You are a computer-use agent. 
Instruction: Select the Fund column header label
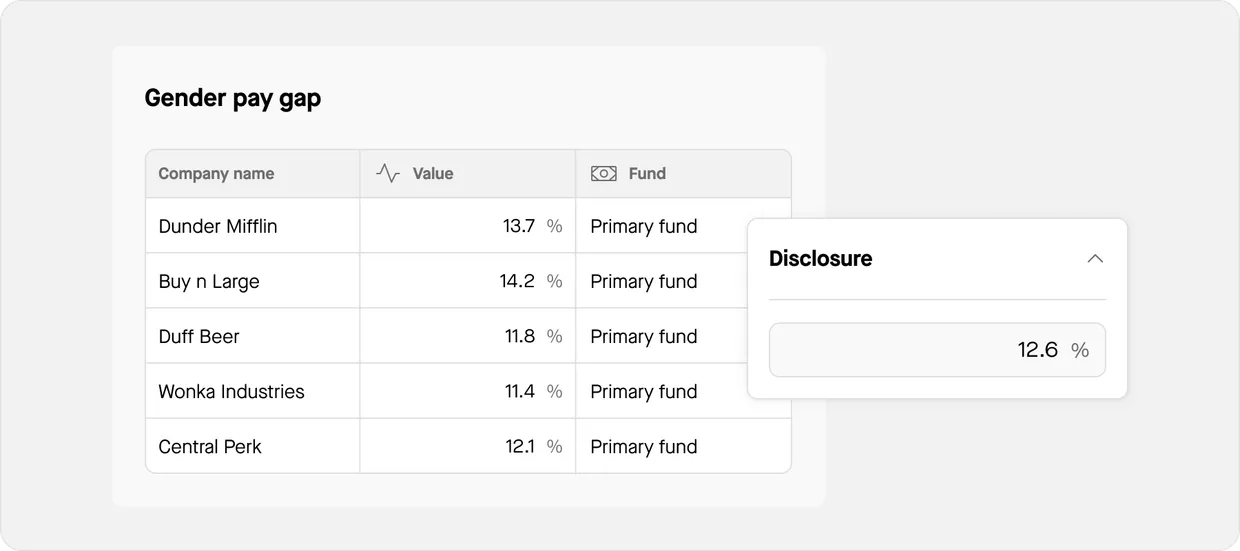pos(647,173)
